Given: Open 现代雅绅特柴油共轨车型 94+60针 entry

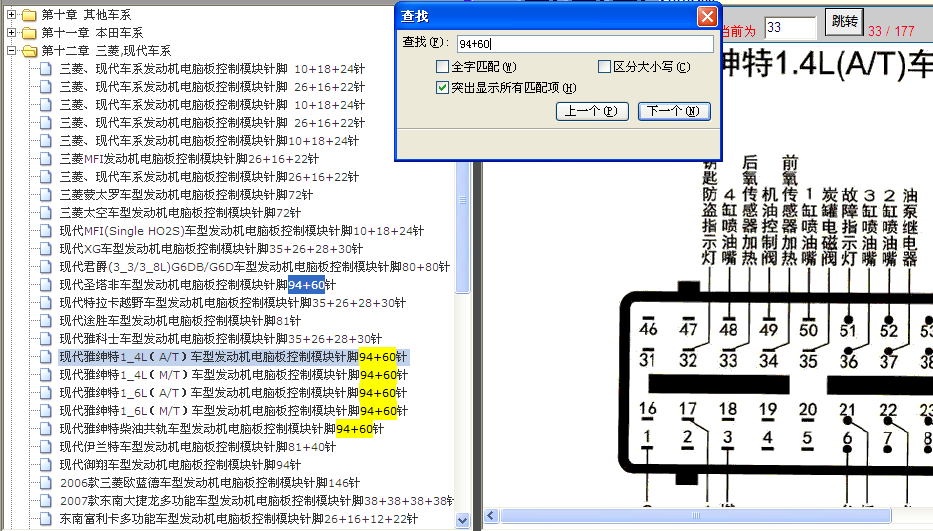Looking at the screenshot, I should pos(221,429).
